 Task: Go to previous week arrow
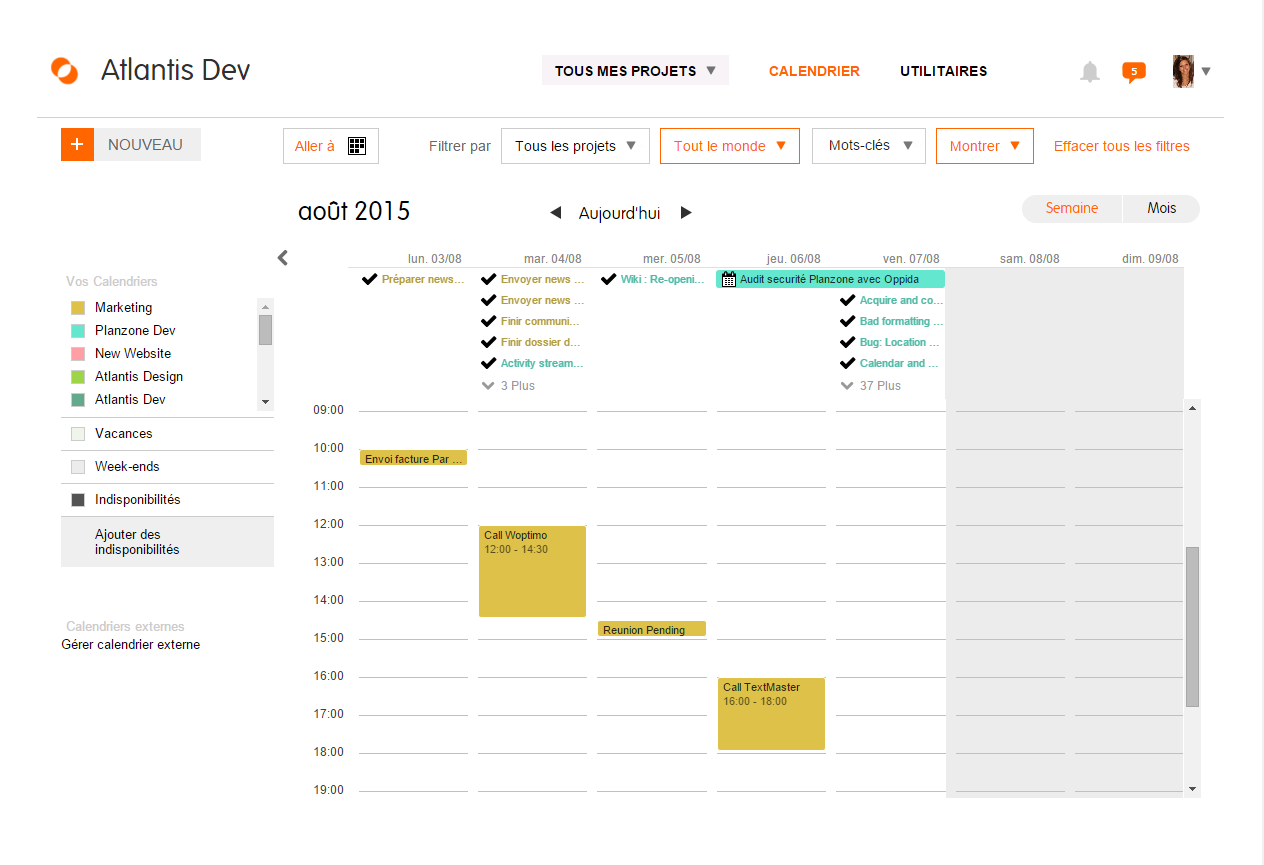556,213
